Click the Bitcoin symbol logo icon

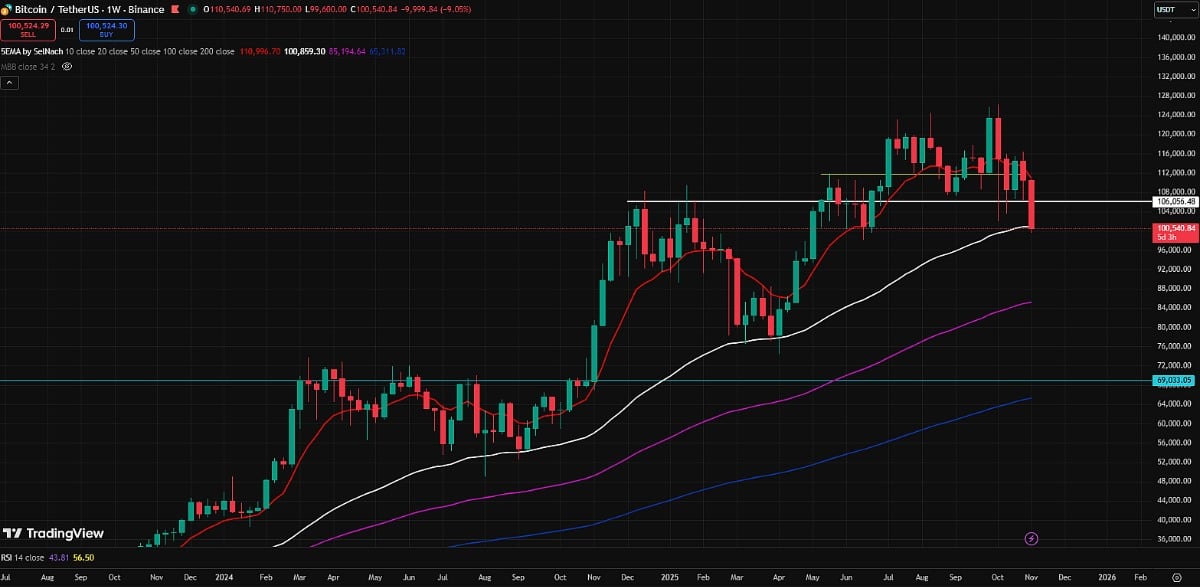tap(7, 9)
